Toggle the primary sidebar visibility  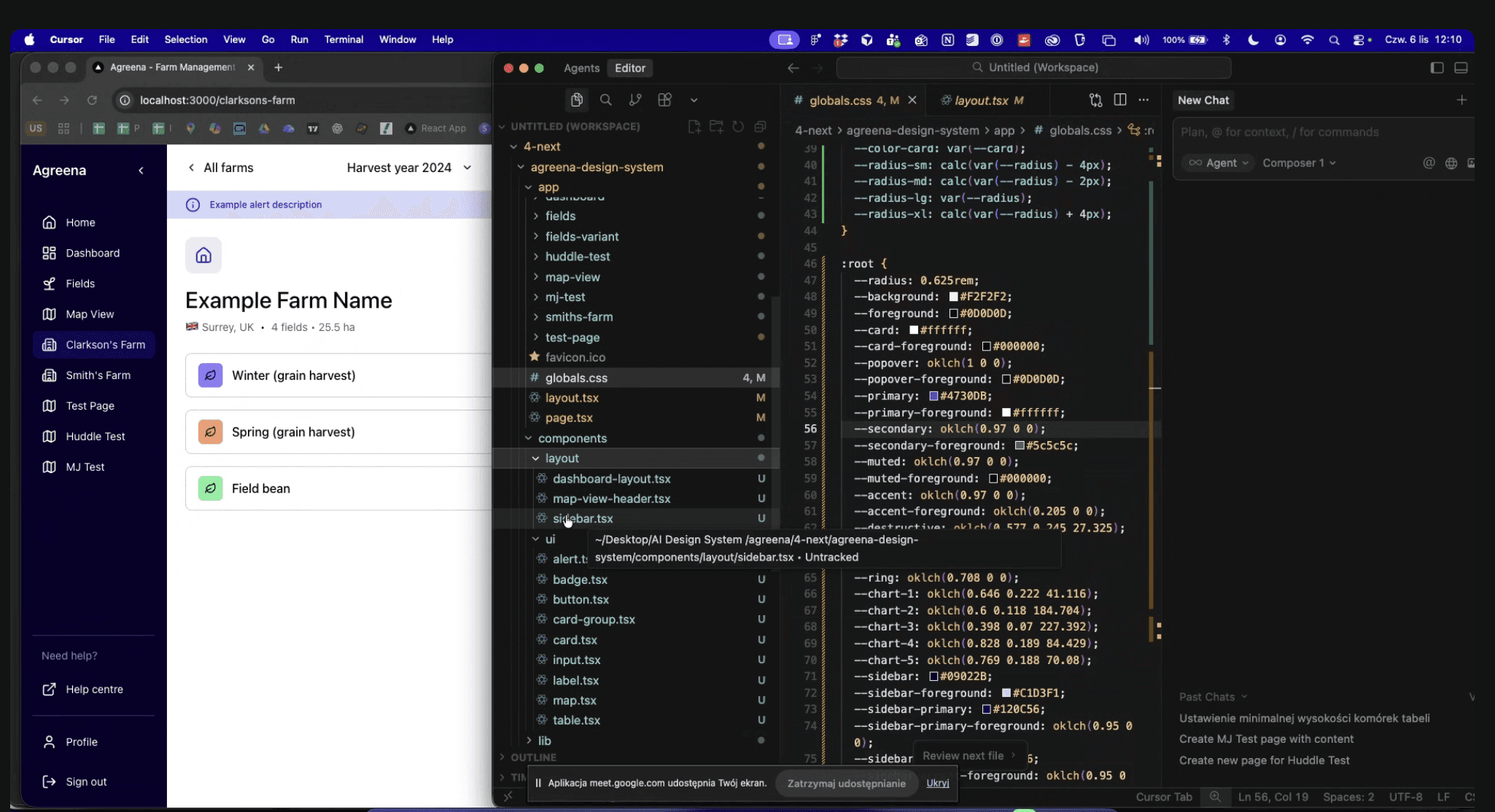tap(1437, 68)
